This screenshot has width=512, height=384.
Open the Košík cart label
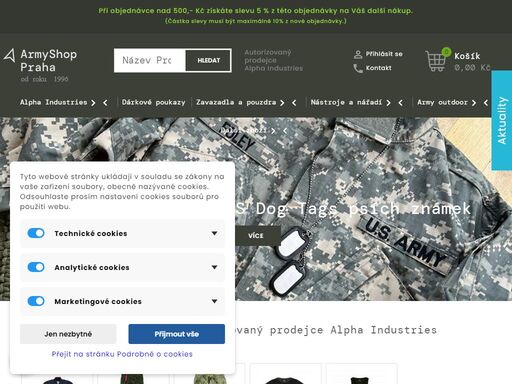click(467, 56)
